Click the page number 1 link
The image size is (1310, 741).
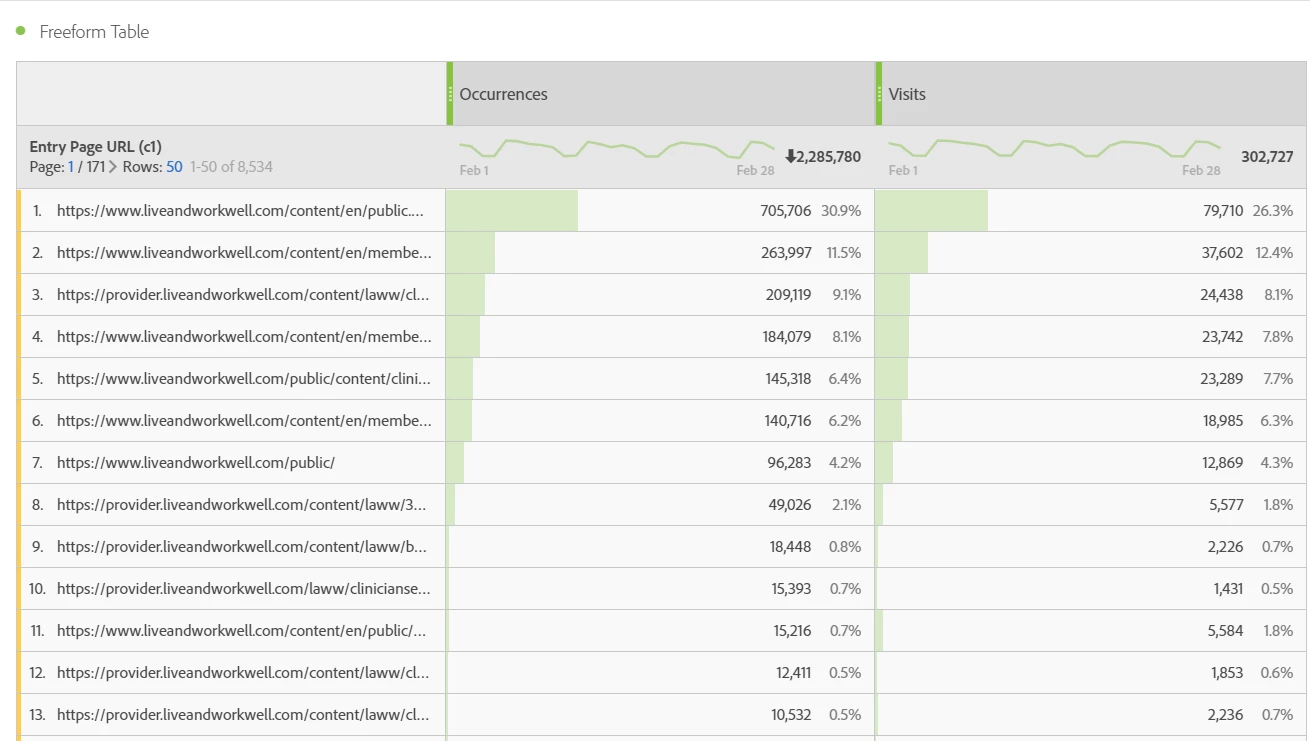pyautogui.click(x=71, y=167)
